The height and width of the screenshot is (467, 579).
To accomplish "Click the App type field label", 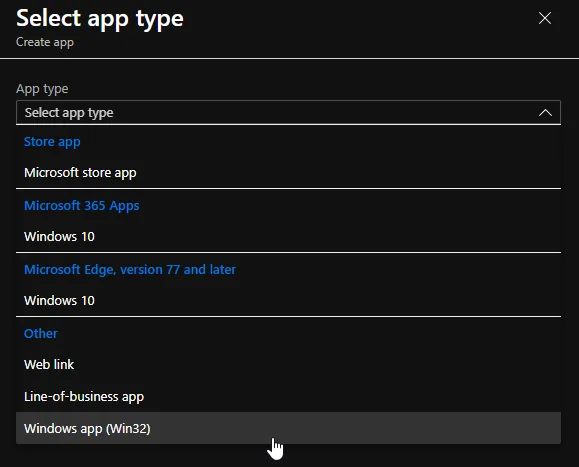I will pyautogui.click(x=42, y=89).
